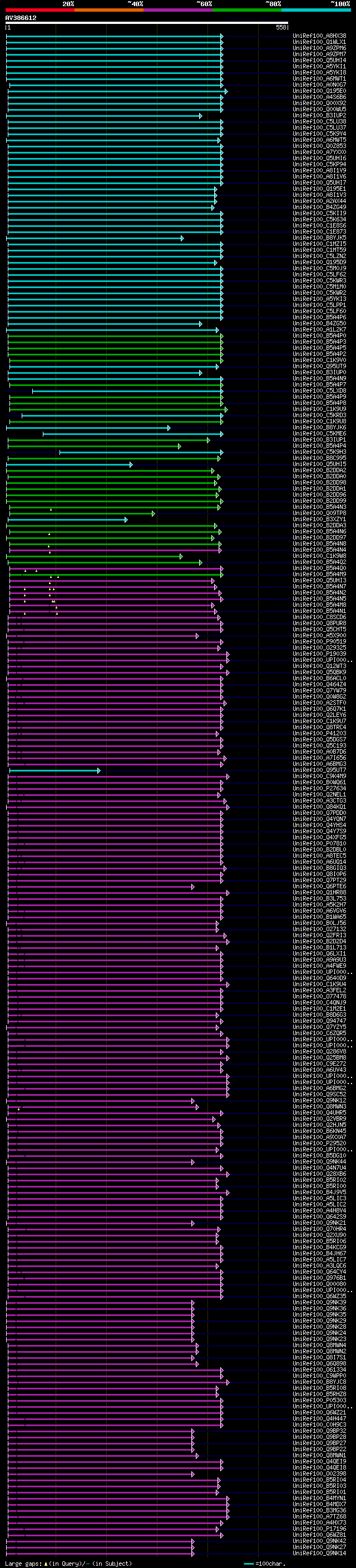Open hit UniRef100_C5K9Y4

click(x=319, y=134)
